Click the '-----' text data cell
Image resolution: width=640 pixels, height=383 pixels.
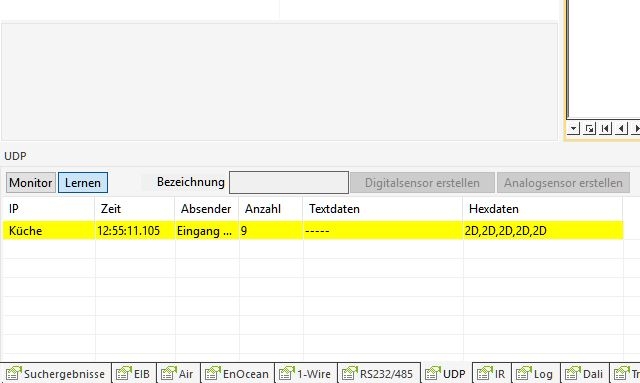coord(317,231)
